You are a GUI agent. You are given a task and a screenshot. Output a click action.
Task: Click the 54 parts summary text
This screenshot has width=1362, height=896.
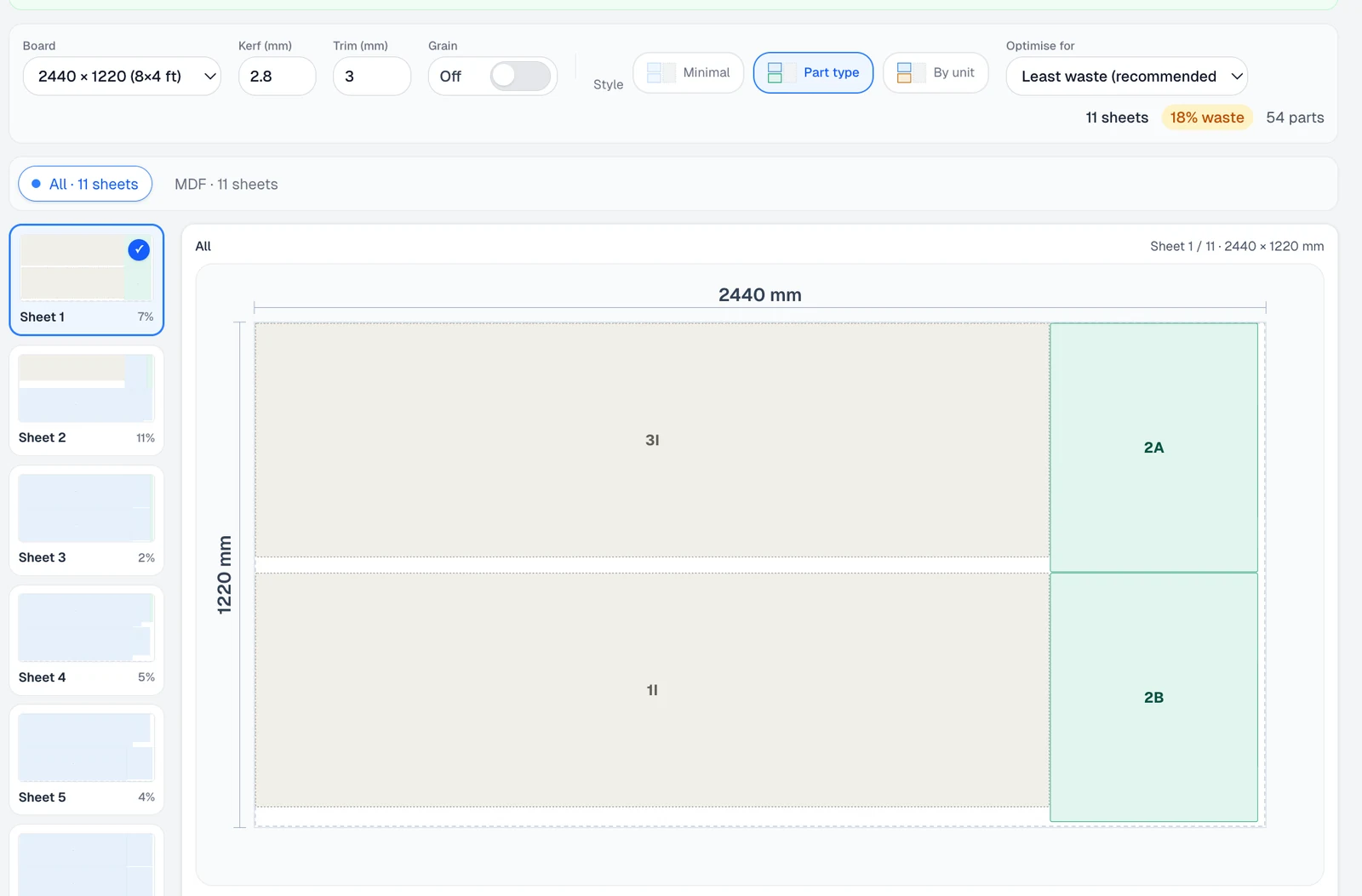pyautogui.click(x=1295, y=117)
